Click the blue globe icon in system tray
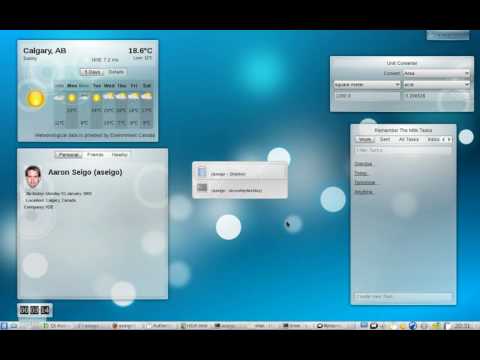This screenshot has width=480, height=360. click(x=413, y=326)
